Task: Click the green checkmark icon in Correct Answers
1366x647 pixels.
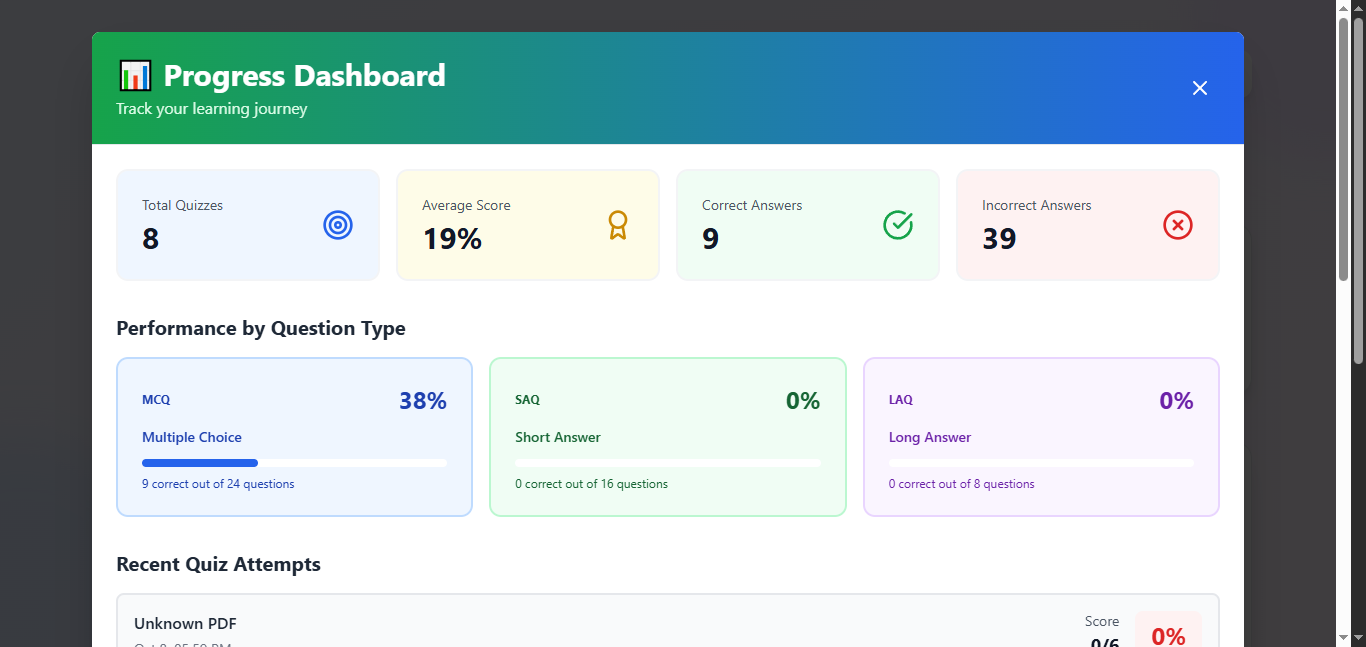Action: 898,225
